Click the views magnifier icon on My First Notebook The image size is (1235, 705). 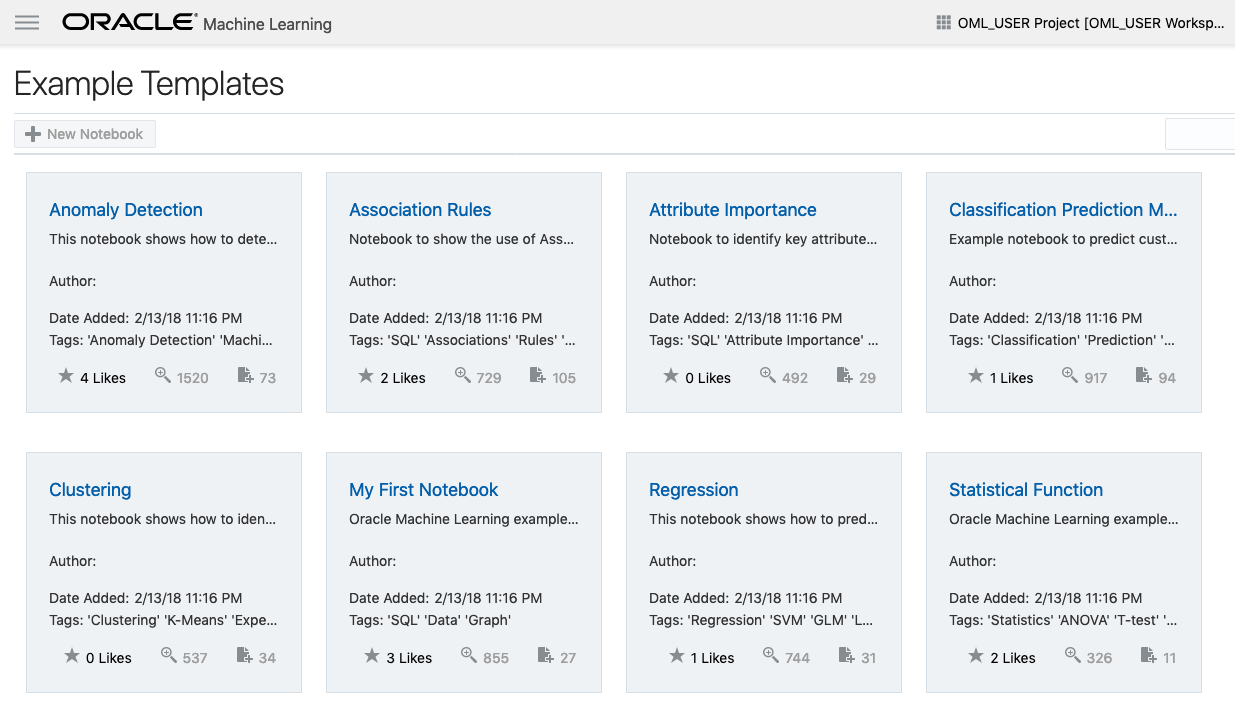[469, 656]
